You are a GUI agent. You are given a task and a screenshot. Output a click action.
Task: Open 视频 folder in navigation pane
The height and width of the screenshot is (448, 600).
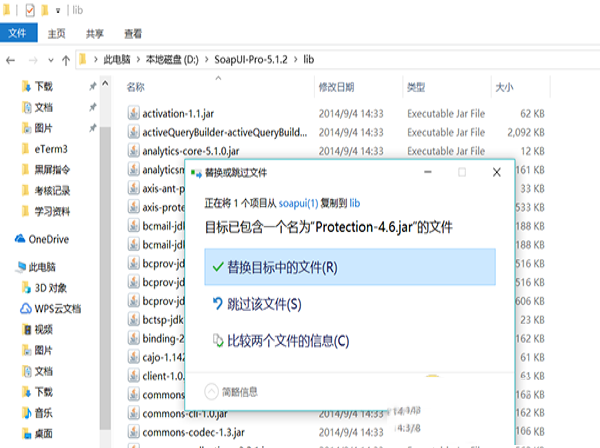point(38,329)
